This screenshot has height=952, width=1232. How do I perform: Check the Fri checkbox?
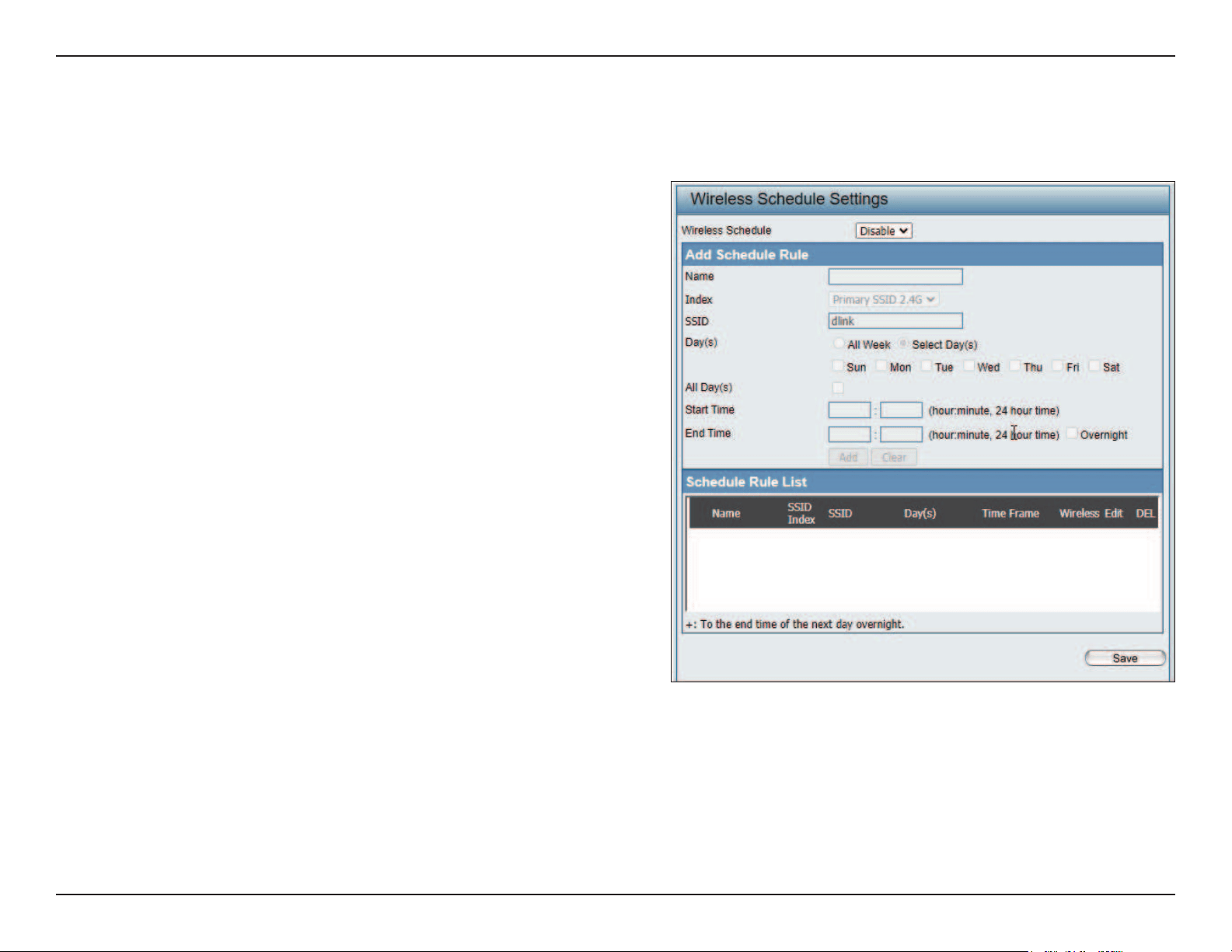1058,366
